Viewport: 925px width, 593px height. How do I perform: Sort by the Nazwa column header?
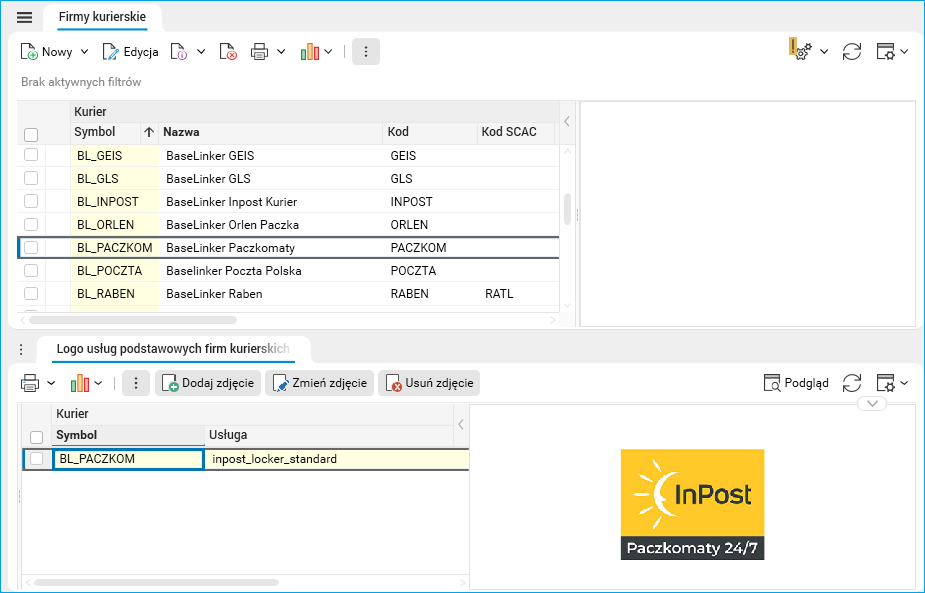tap(270, 132)
